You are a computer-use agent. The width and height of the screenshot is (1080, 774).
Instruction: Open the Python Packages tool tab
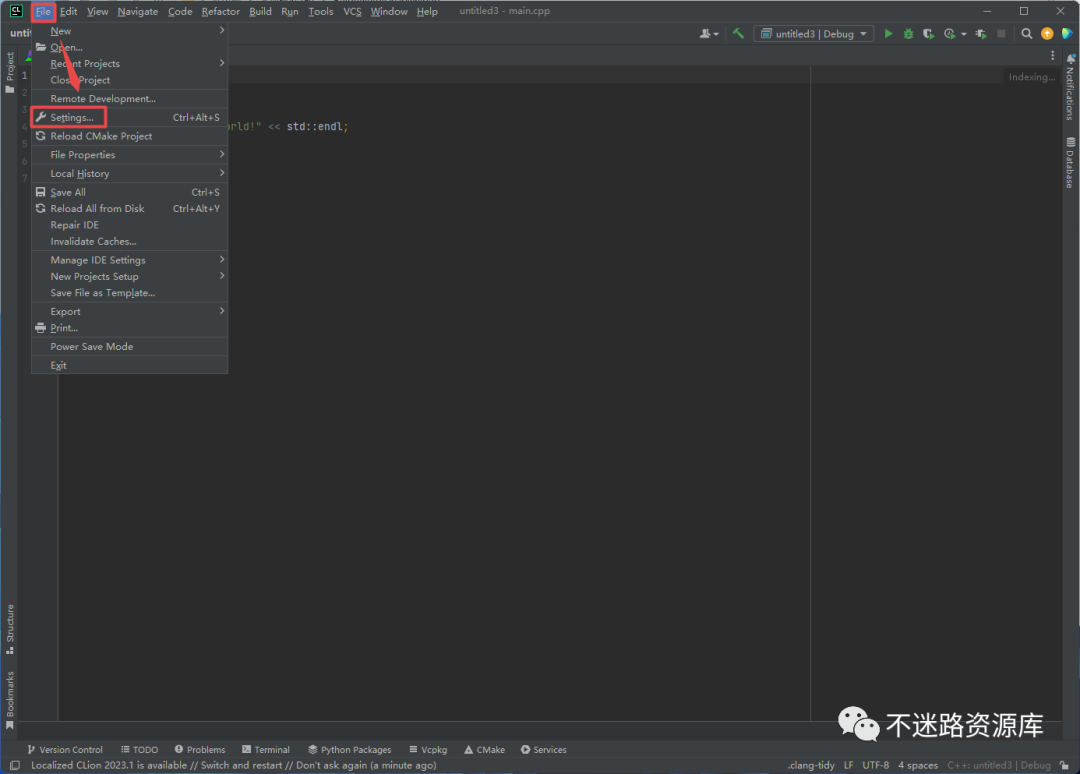(x=350, y=749)
